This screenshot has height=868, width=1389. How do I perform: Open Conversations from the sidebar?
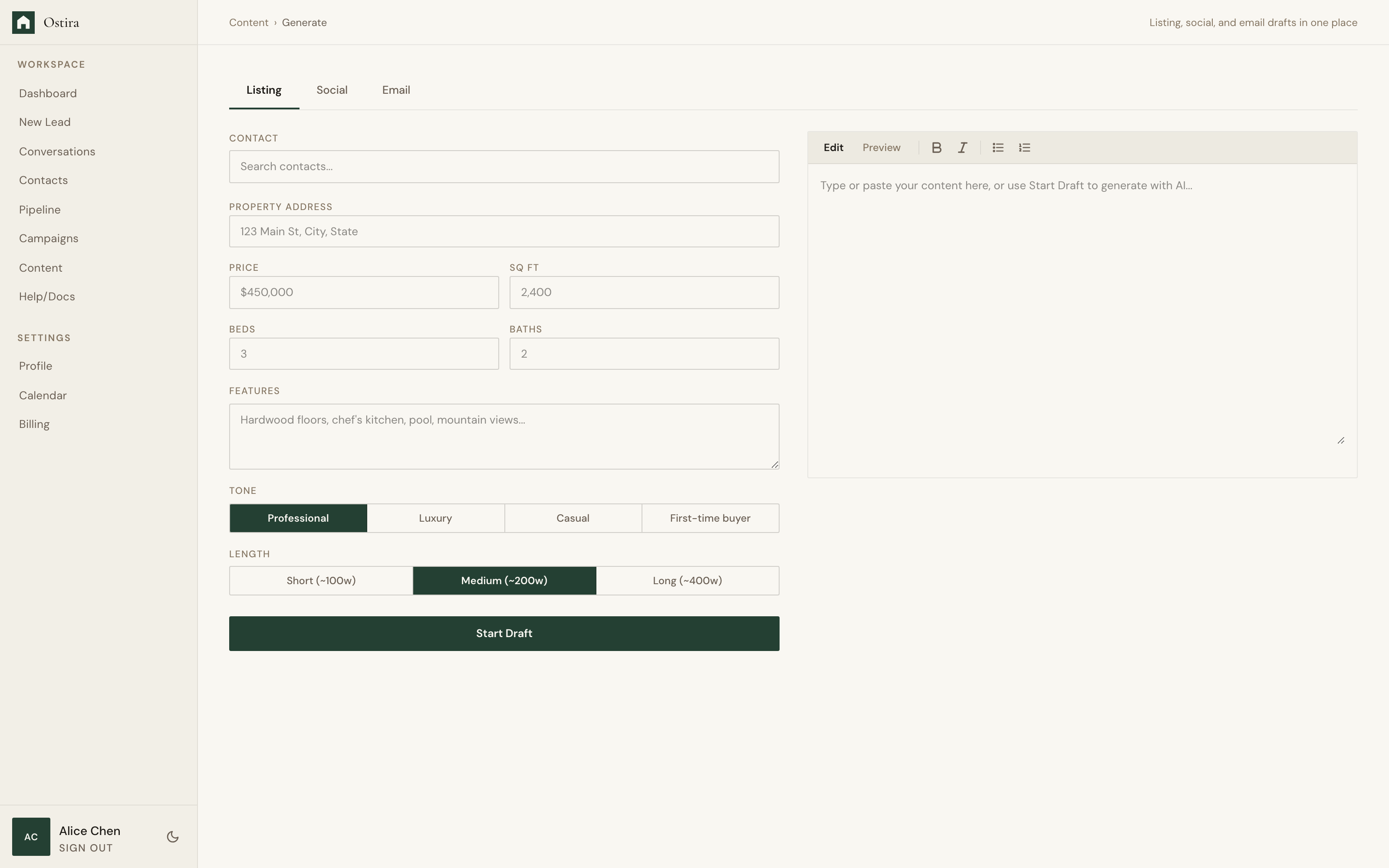(57, 151)
